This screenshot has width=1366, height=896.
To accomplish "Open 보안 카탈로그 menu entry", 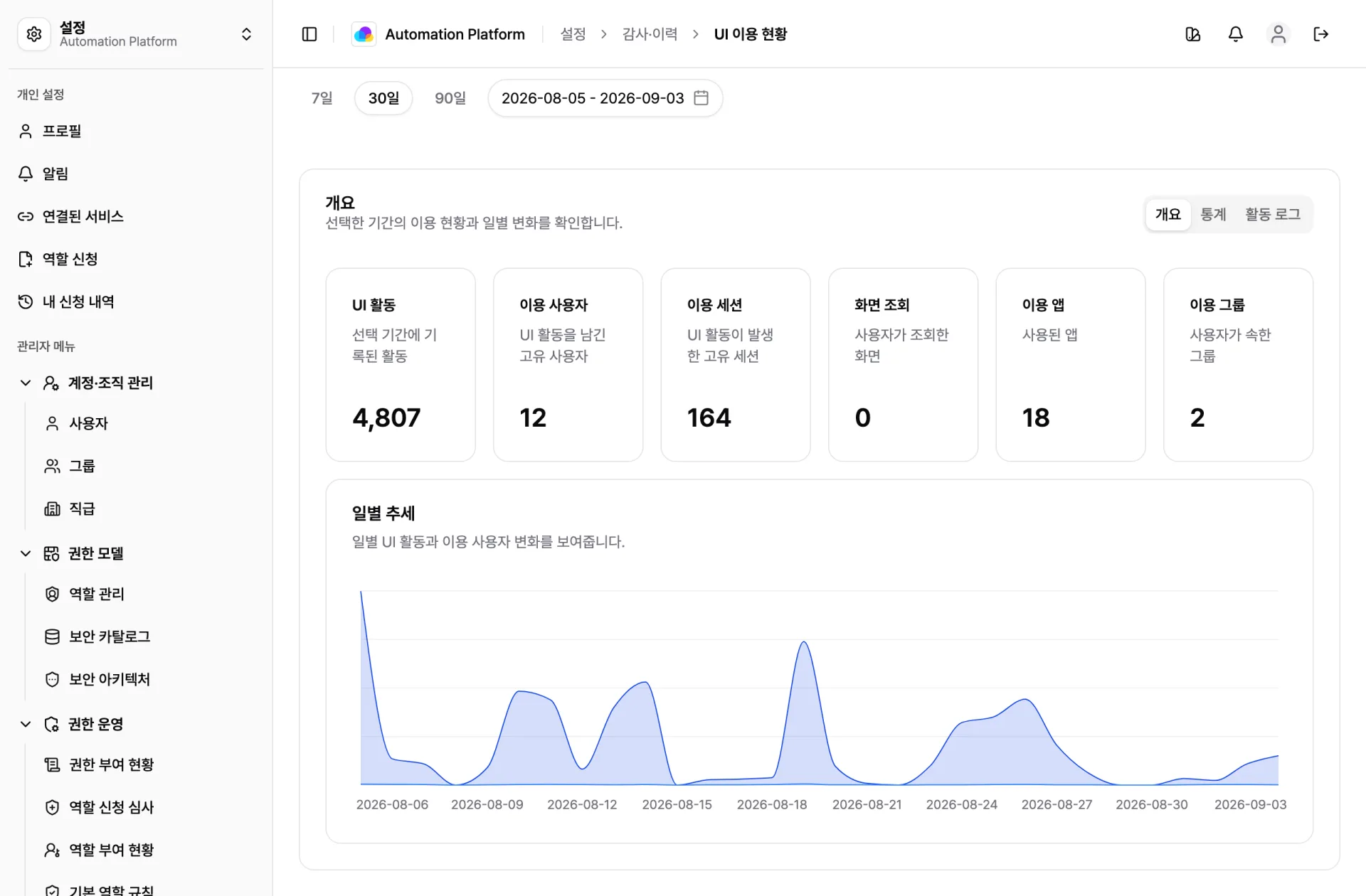I will [149, 636].
